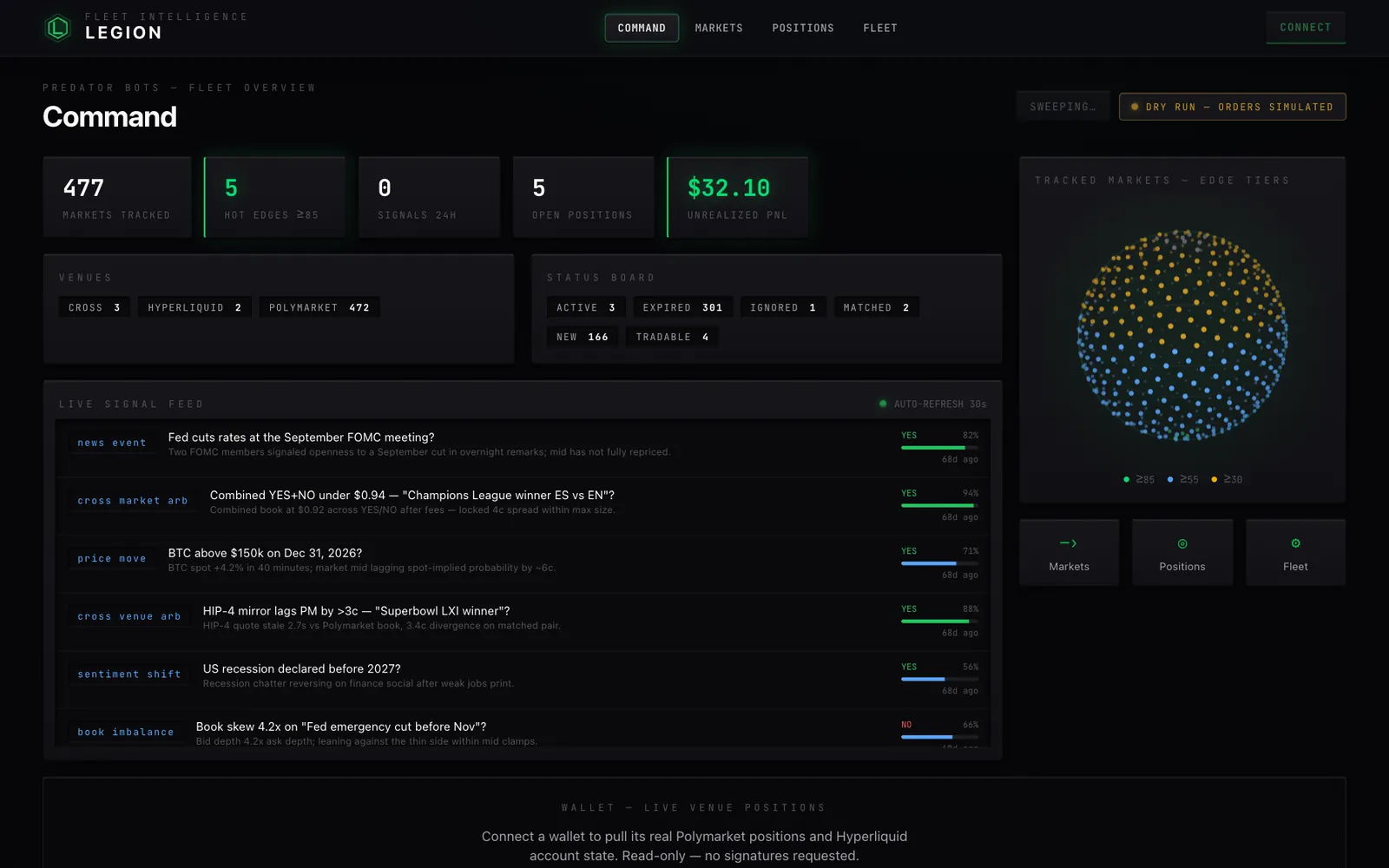This screenshot has height=868, width=1389.
Task: Open the US recession before 2027 signal
Action: 523,680
